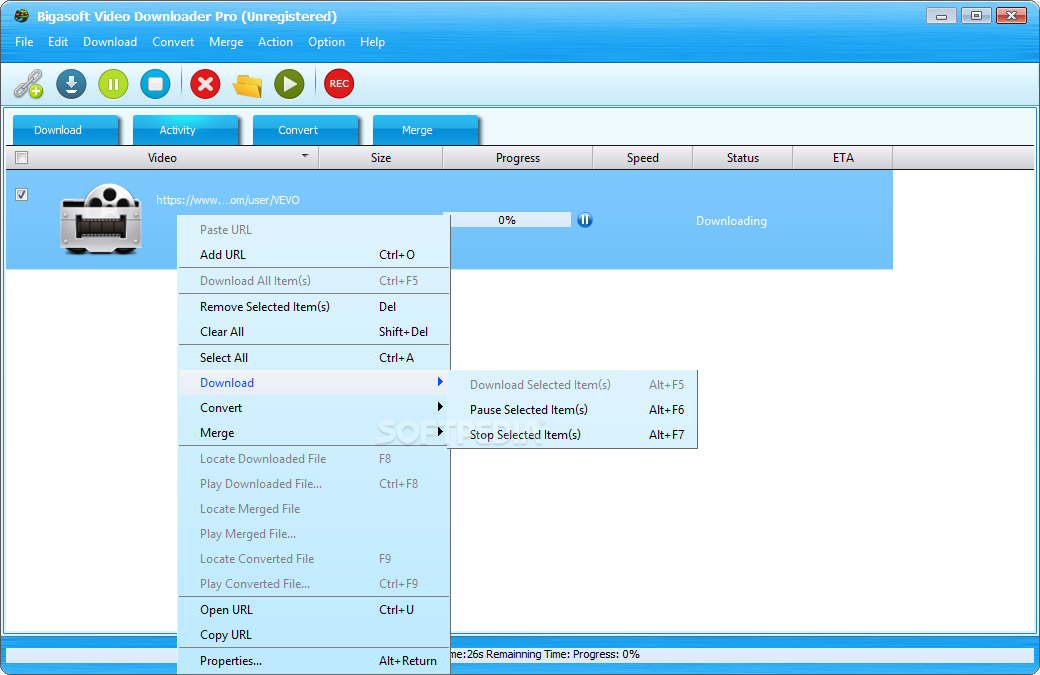The height and width of the screenshot is (675, 1040).
Task: Open the Action menu
Action: pyautogui.click(x=275, y=42)
